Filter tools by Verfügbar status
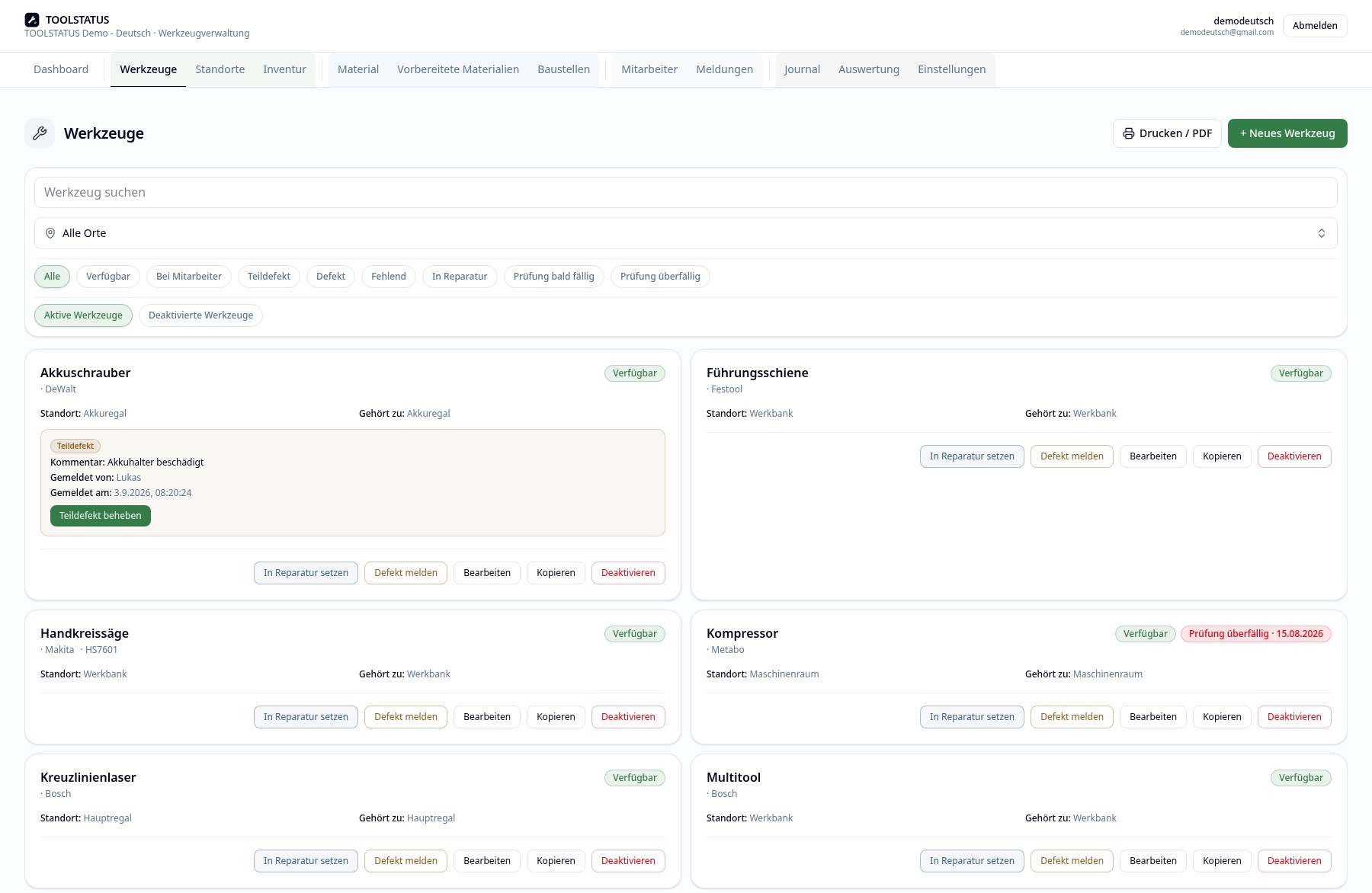Viewport: 1372px width, 893px height. coord(108,277)
